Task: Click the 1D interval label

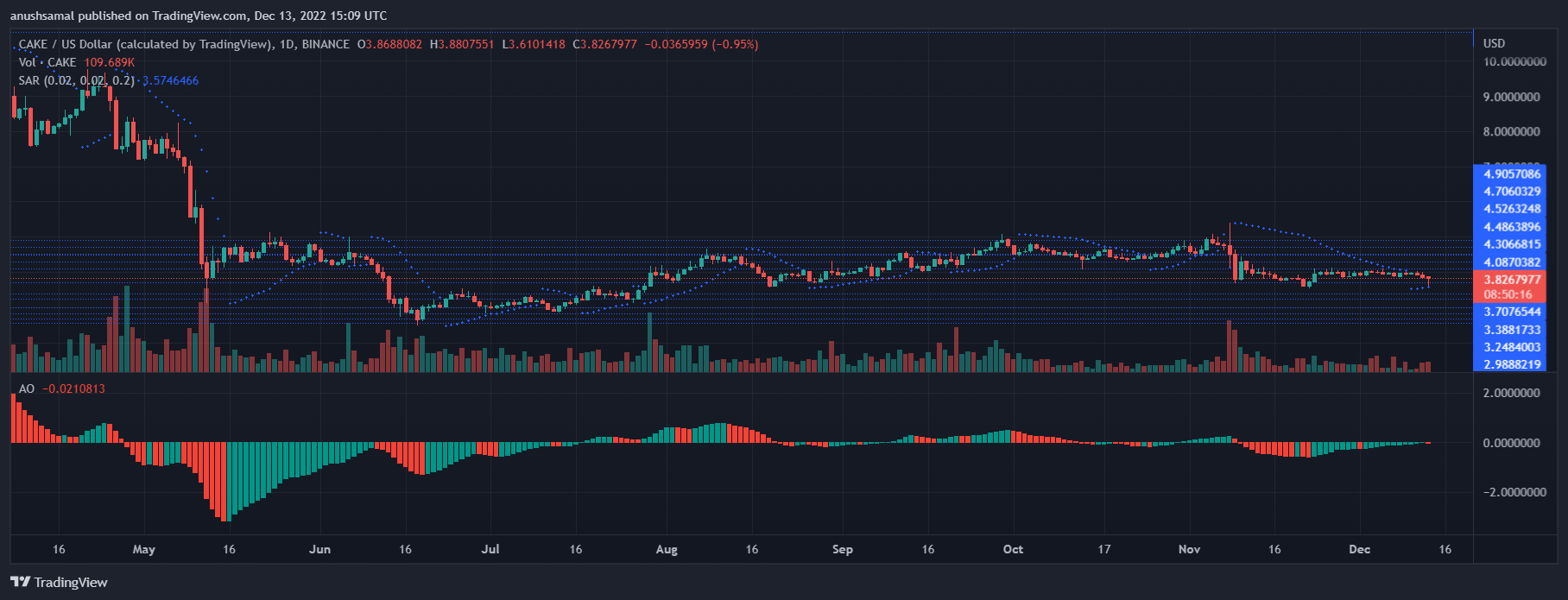Action: point(286,44)
